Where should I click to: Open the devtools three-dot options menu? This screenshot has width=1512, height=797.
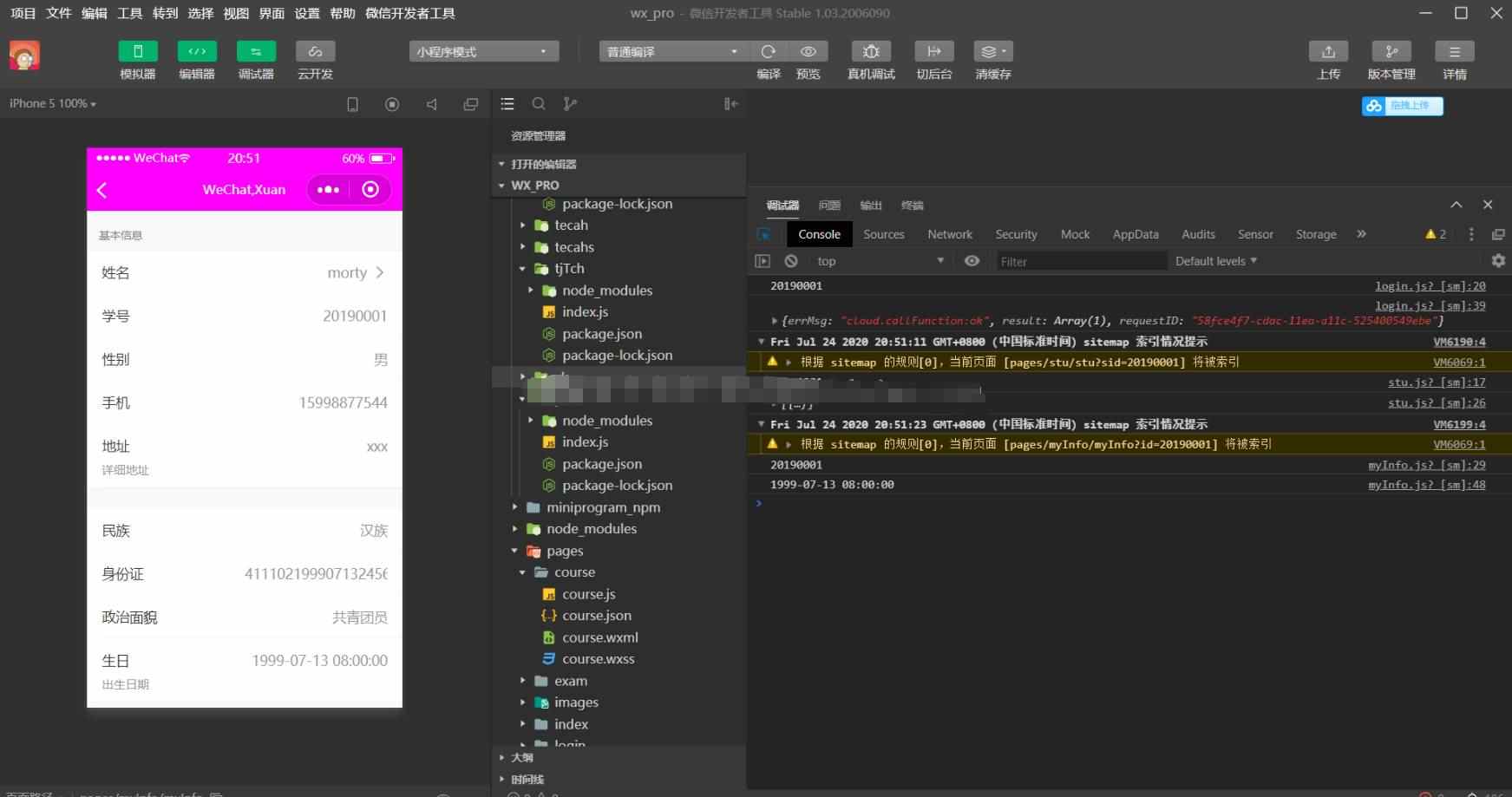1471,234
